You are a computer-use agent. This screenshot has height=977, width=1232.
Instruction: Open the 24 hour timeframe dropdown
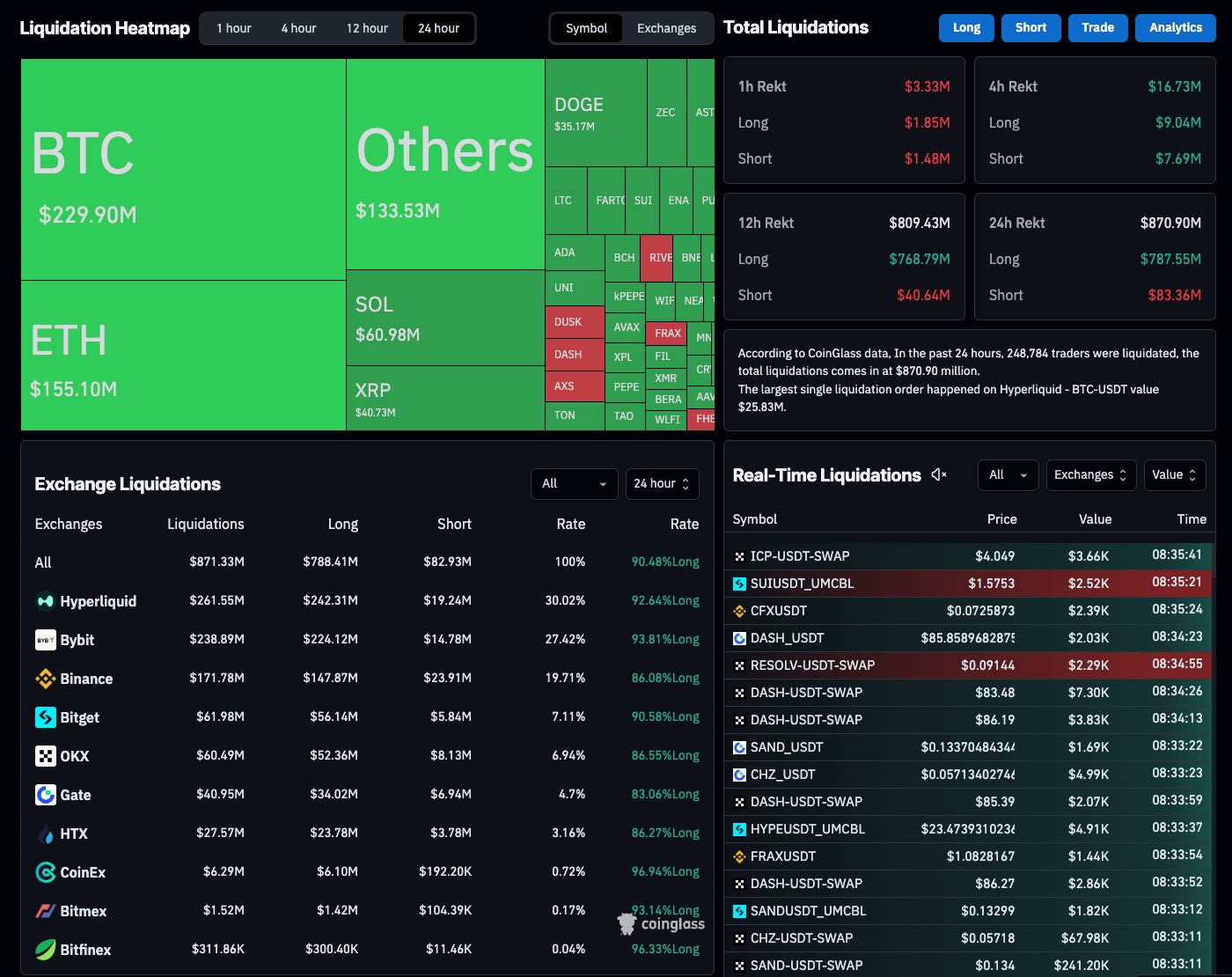tap(662, 484)
